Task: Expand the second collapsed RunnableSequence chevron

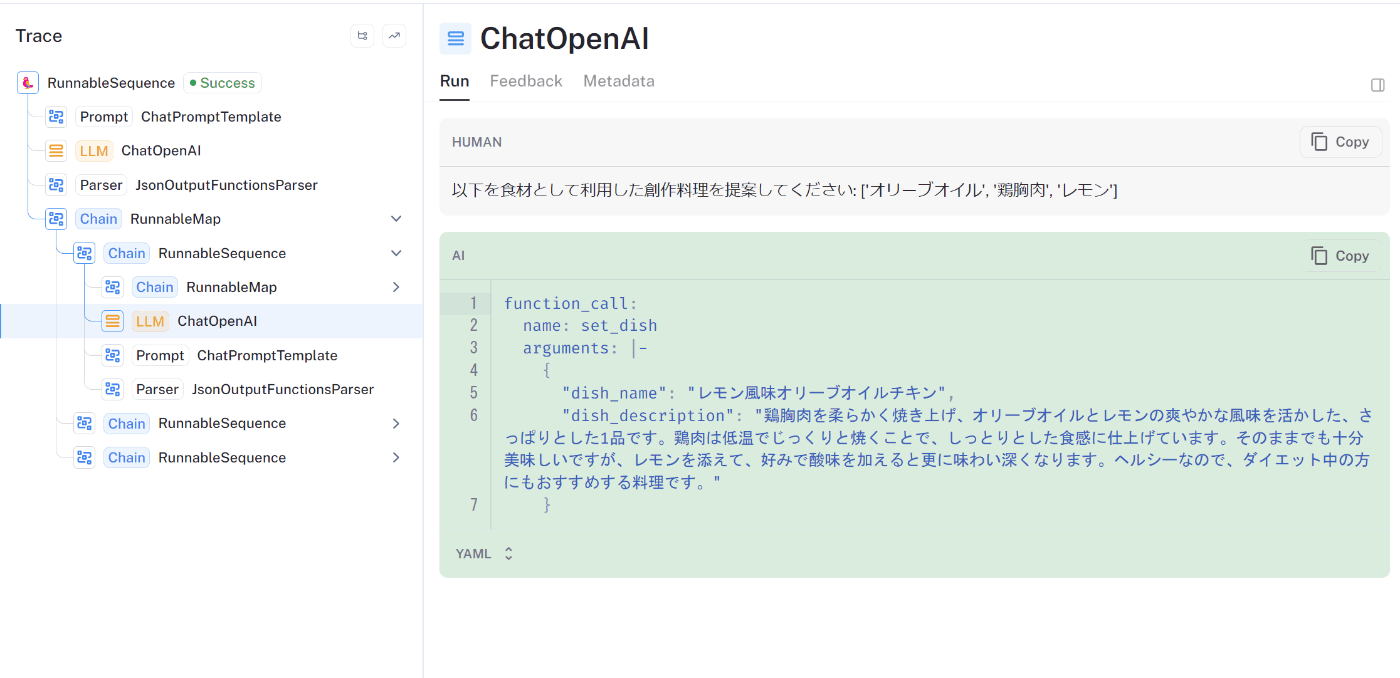Action: (396, 423)
